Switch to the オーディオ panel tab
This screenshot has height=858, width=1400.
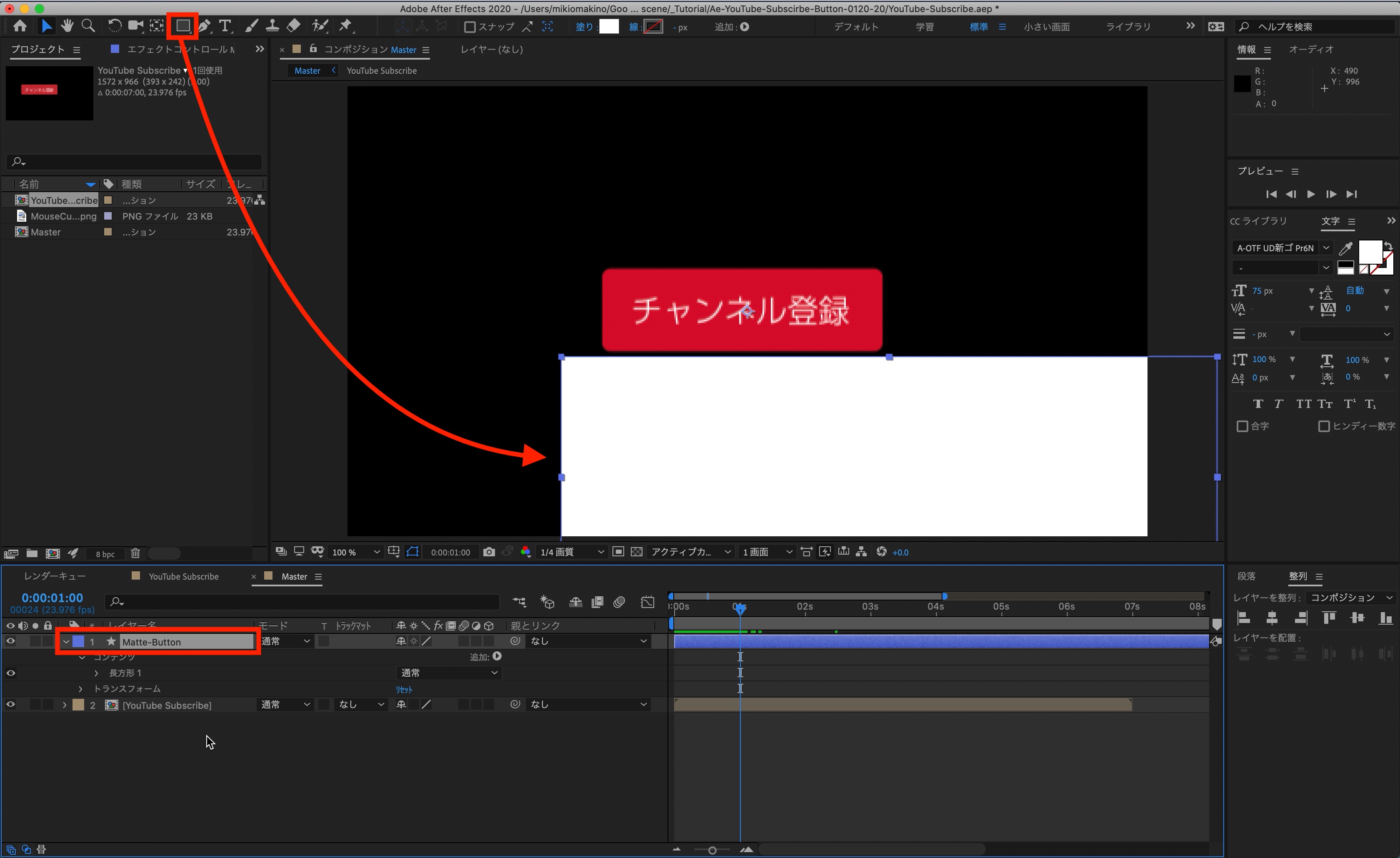click(1310, 50)
